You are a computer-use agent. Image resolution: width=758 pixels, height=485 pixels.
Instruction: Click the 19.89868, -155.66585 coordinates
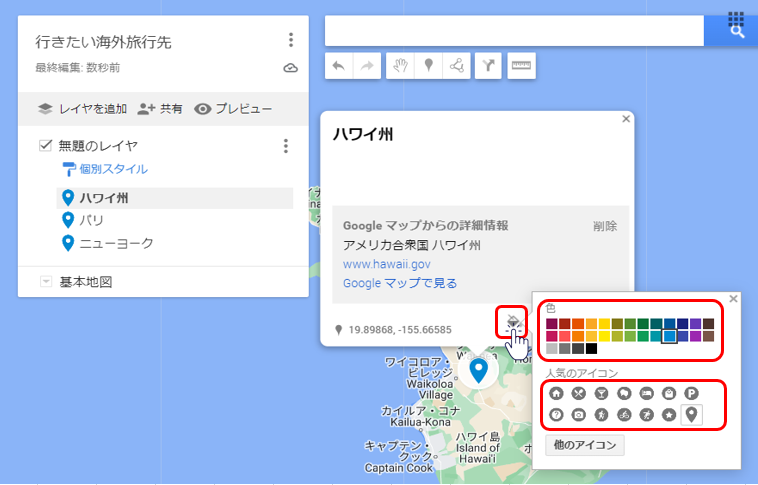[400, 330]
